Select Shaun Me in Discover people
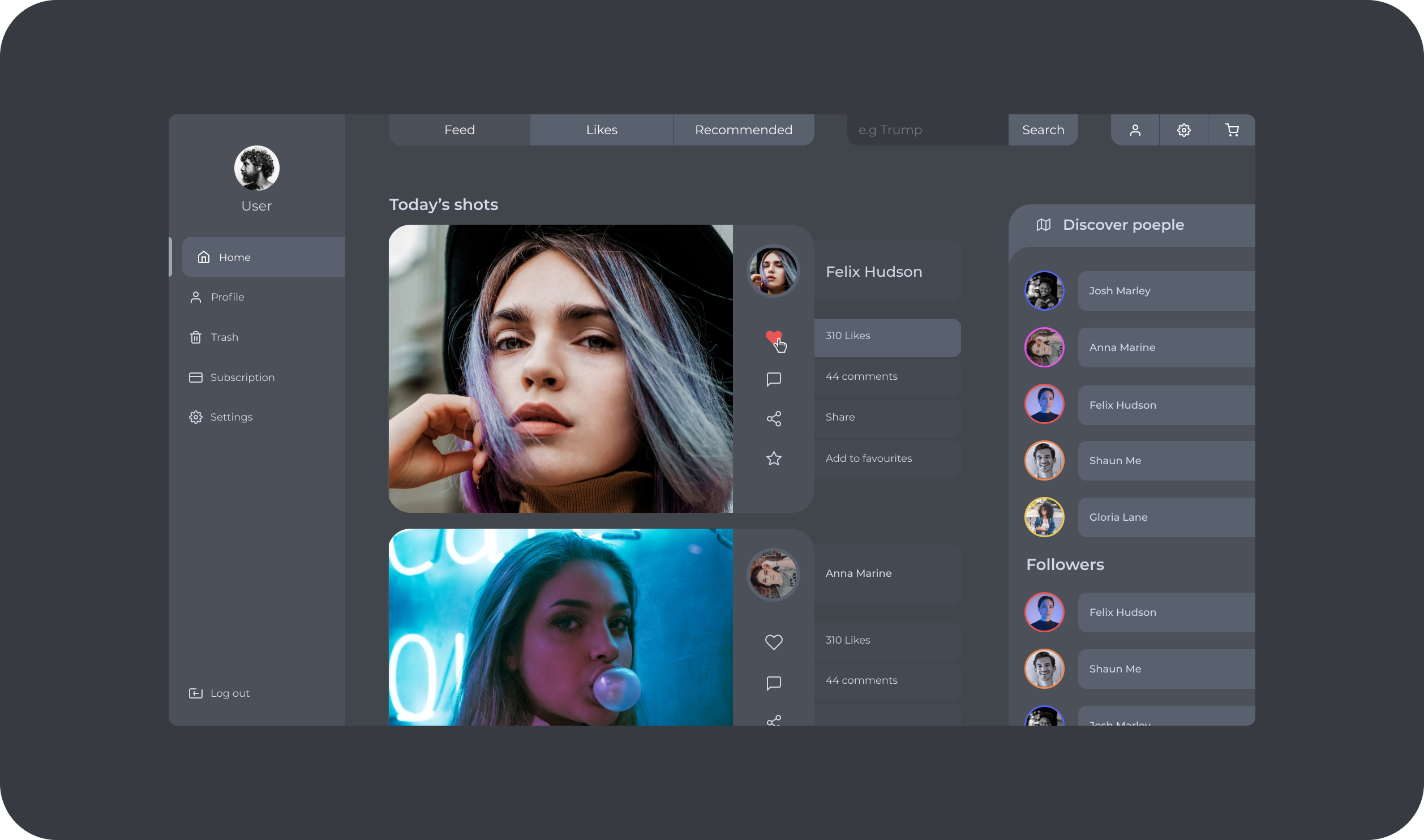 click(x=1166, y=461)
